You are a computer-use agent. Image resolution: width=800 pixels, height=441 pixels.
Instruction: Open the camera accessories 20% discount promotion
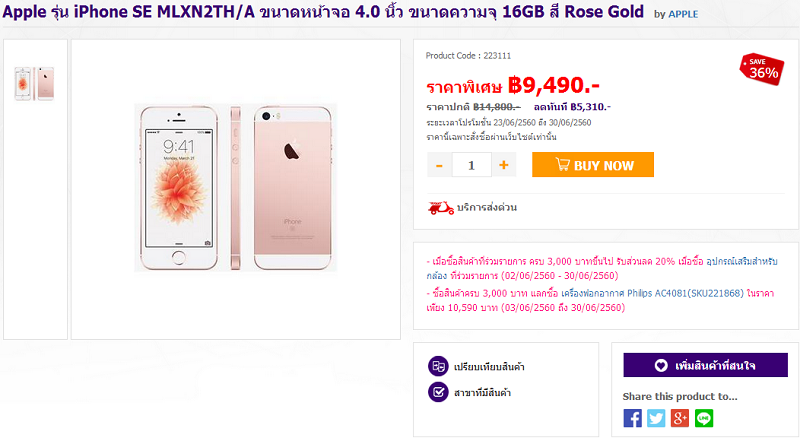click(602, 268)
